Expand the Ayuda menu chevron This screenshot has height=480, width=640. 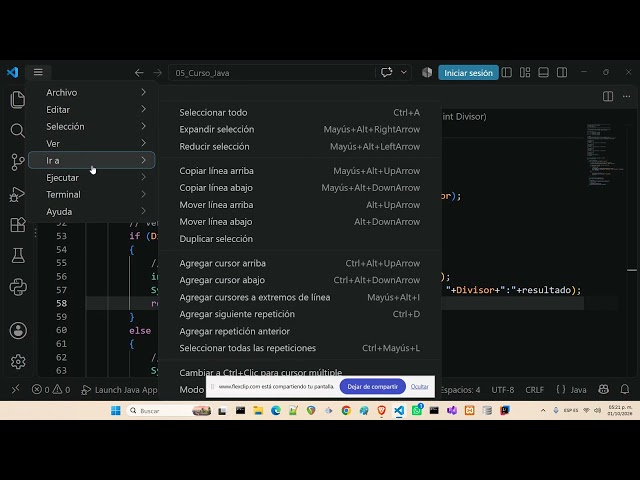tap(144, 211)
